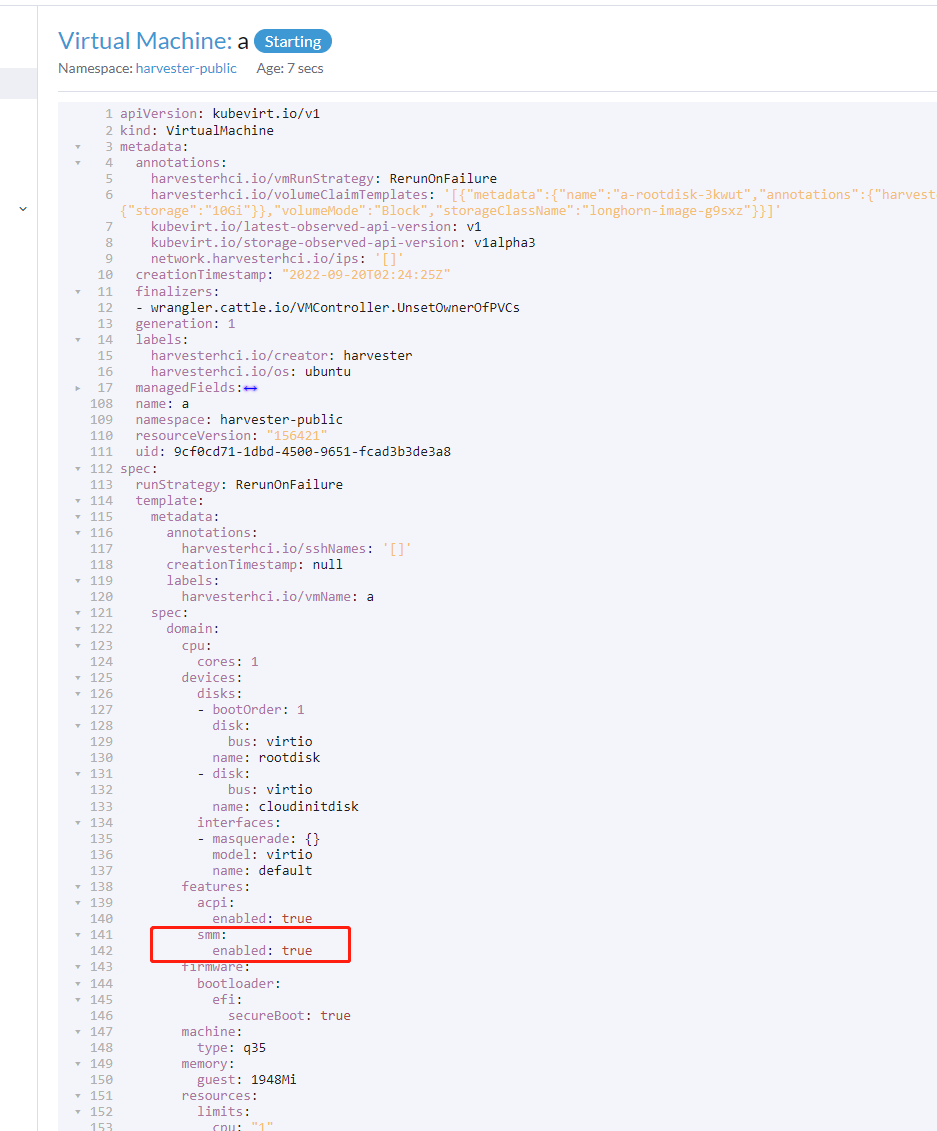Click the Starting status badge

293,41
